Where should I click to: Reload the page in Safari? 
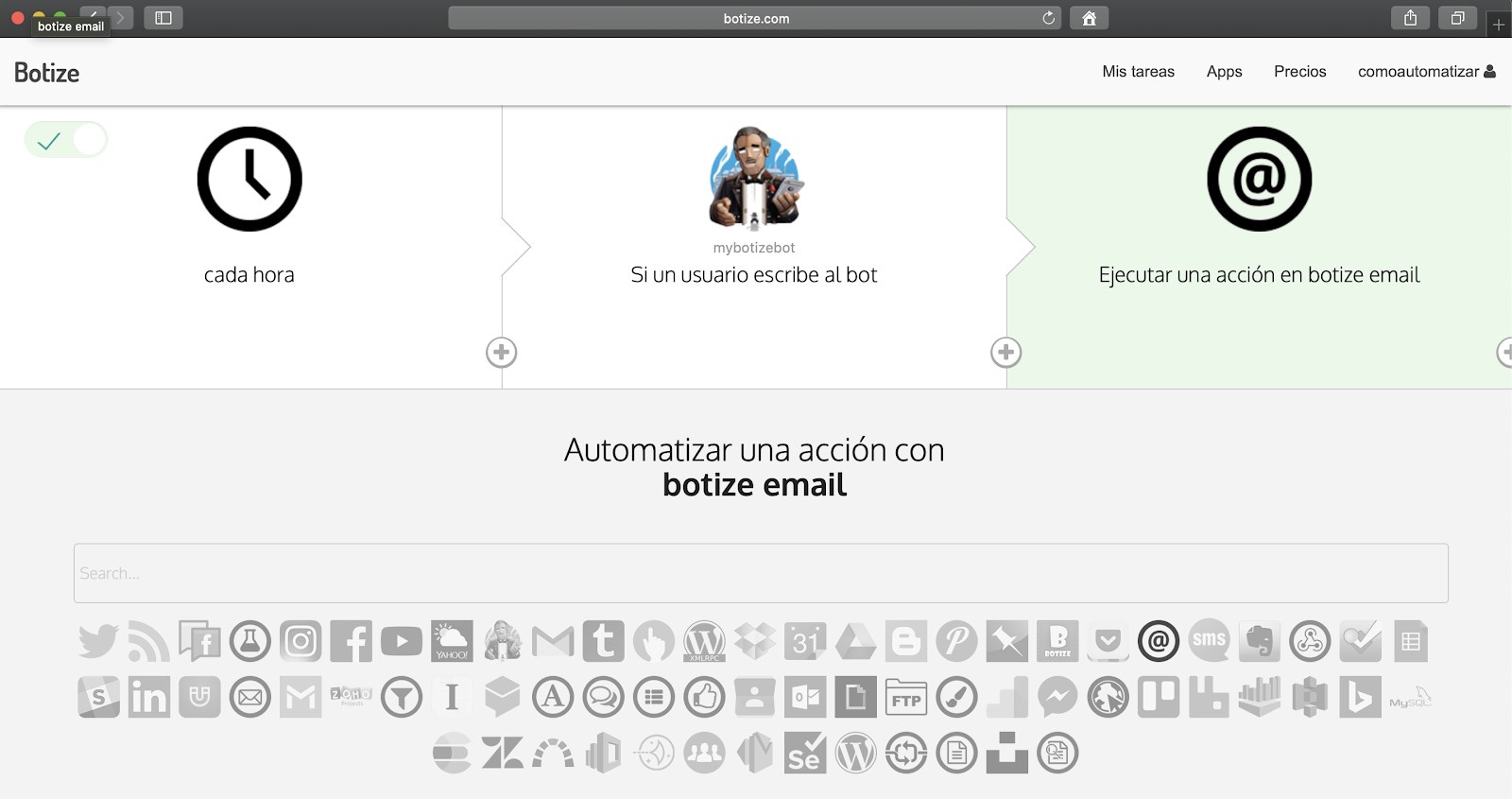[x=1048, y=18]
